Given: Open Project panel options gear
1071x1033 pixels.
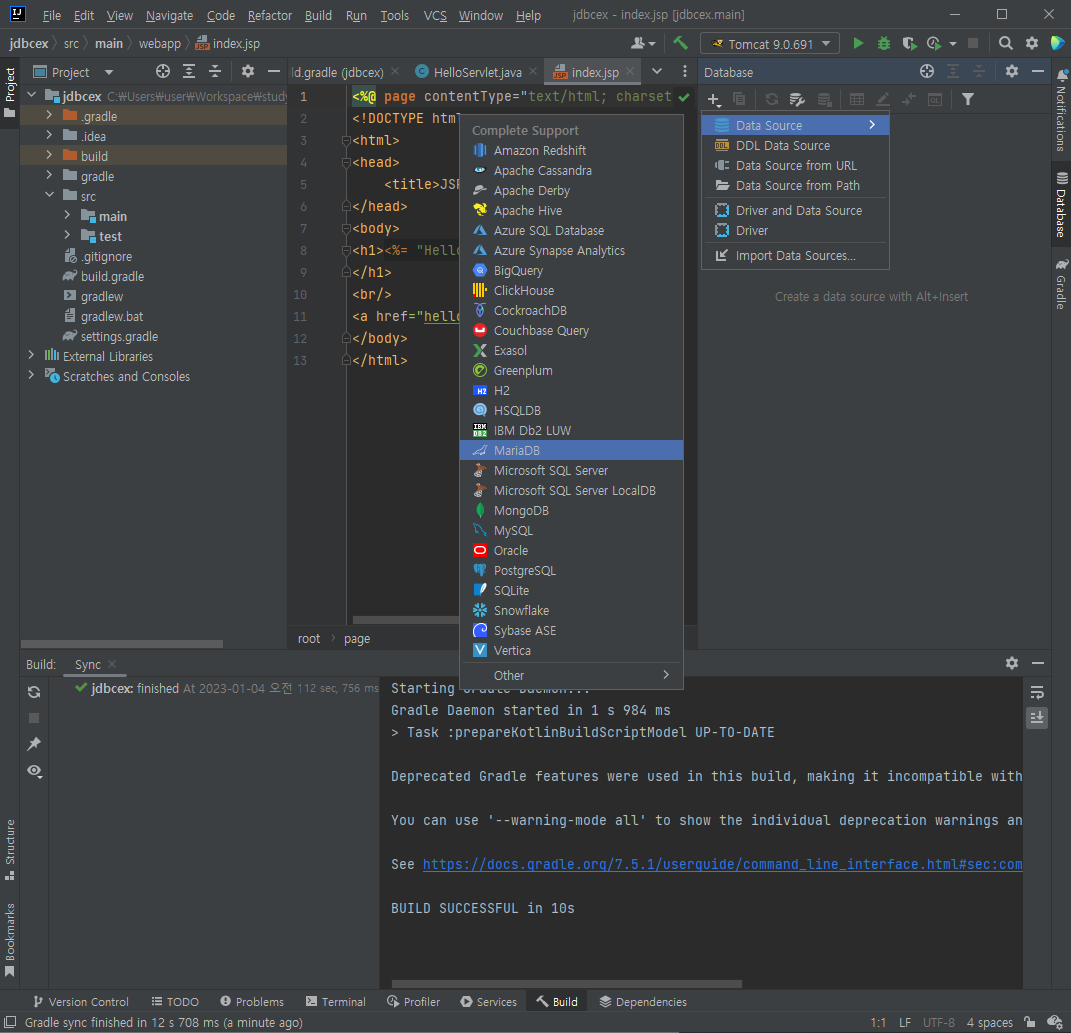Looking at the screenshot, I should click(x=248, y=71).
